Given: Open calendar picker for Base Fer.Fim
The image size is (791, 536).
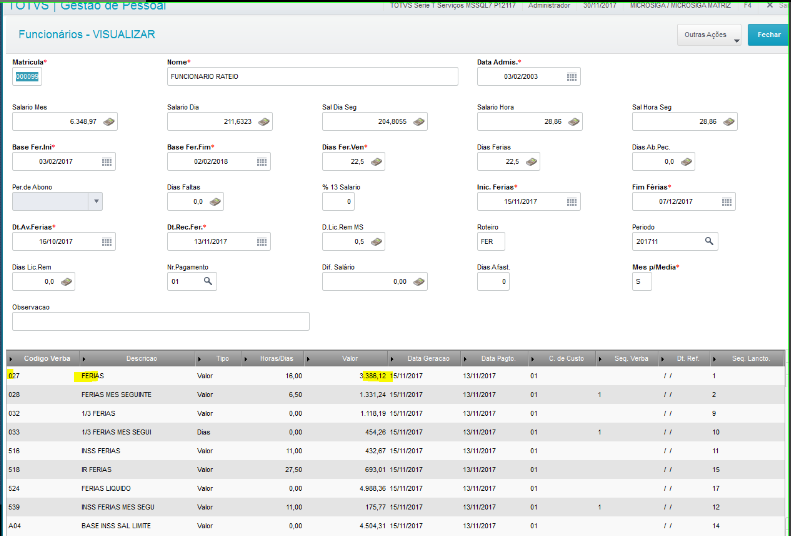Looking at the screenshot, I should 261,162.
